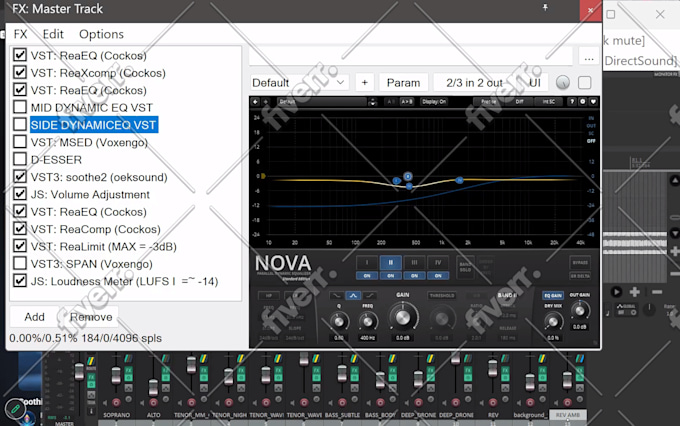680x426 pixels.
Task: Open the Default preset dropdown
Action: point(299,82)
